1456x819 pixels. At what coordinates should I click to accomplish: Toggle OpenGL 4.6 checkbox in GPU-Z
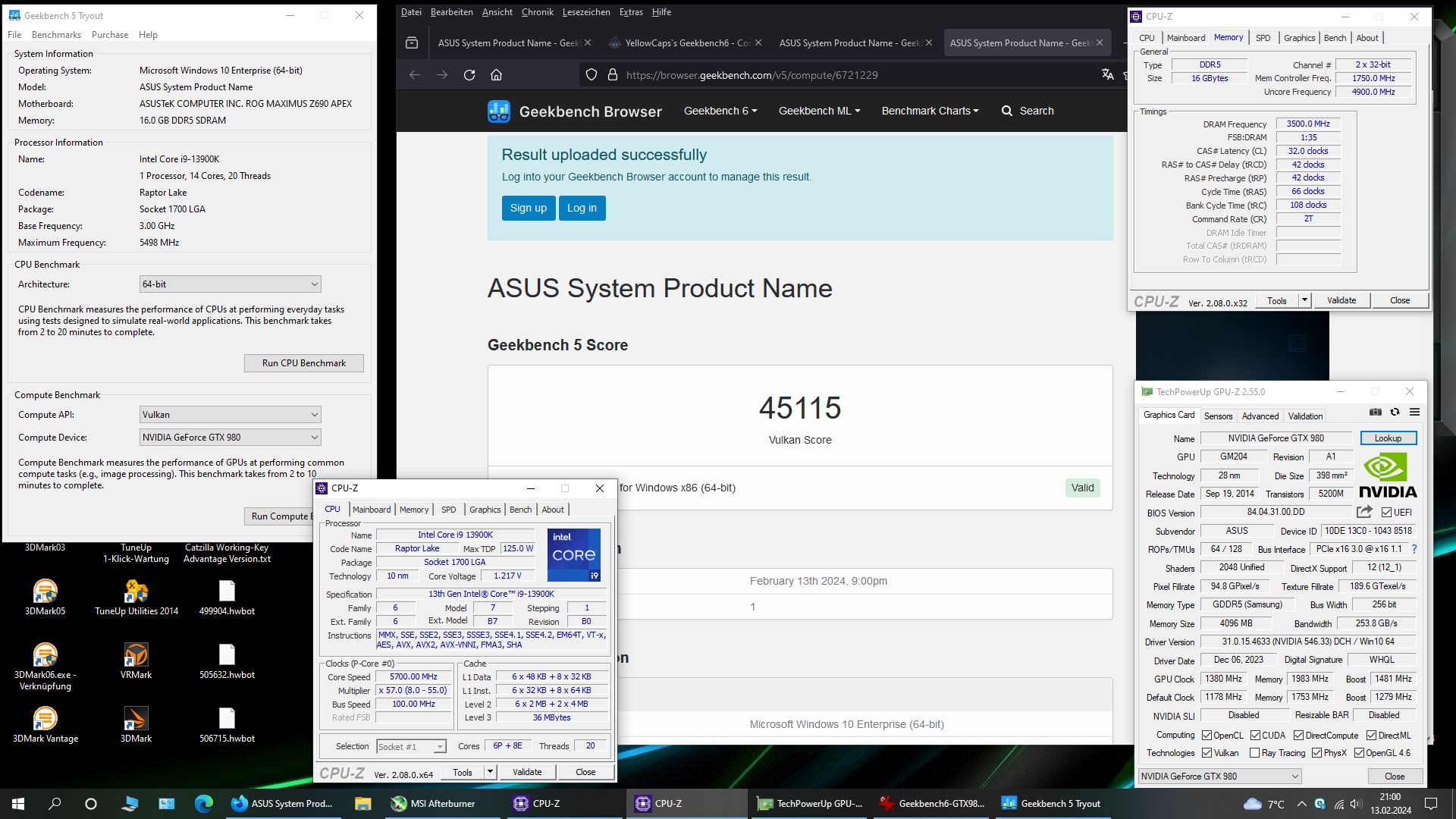[x=1359, y=753]
